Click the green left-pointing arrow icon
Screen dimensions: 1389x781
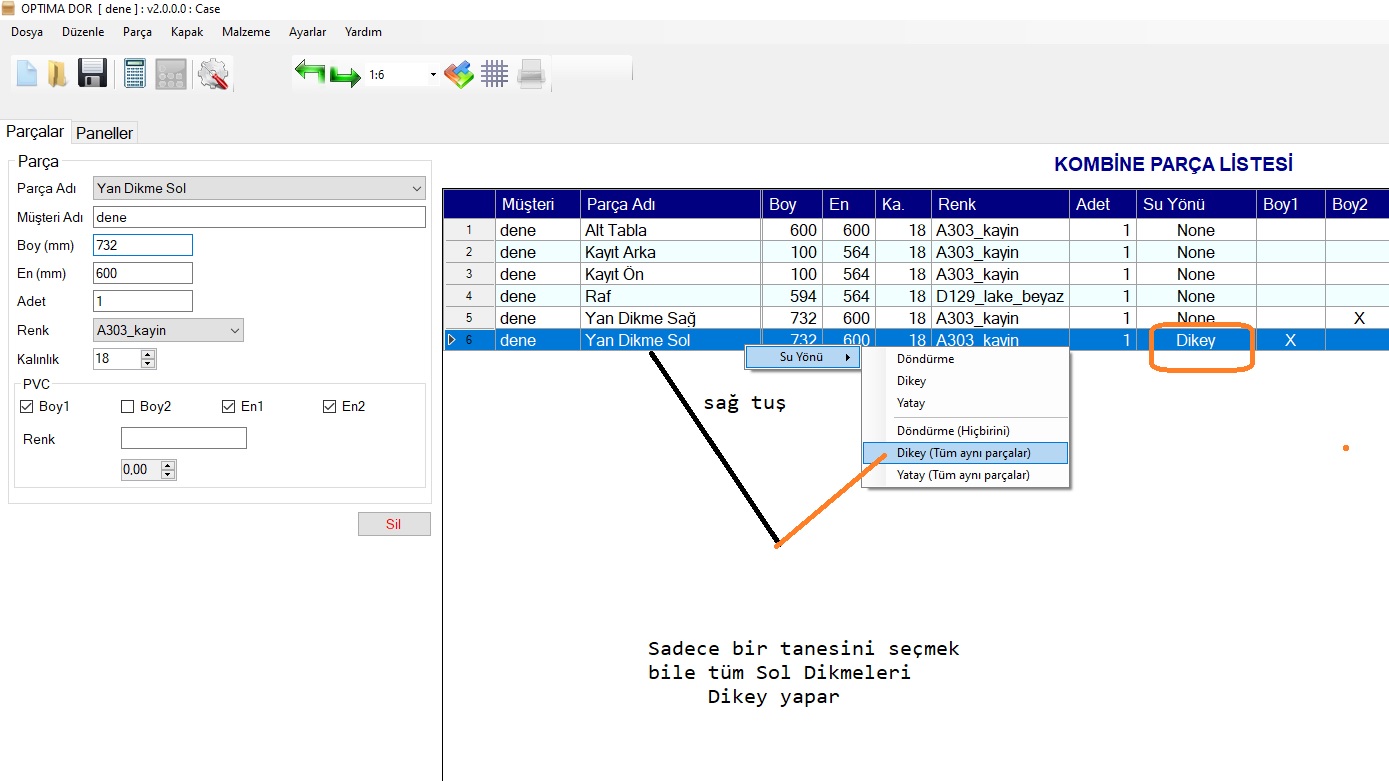(x=310, y=73)
